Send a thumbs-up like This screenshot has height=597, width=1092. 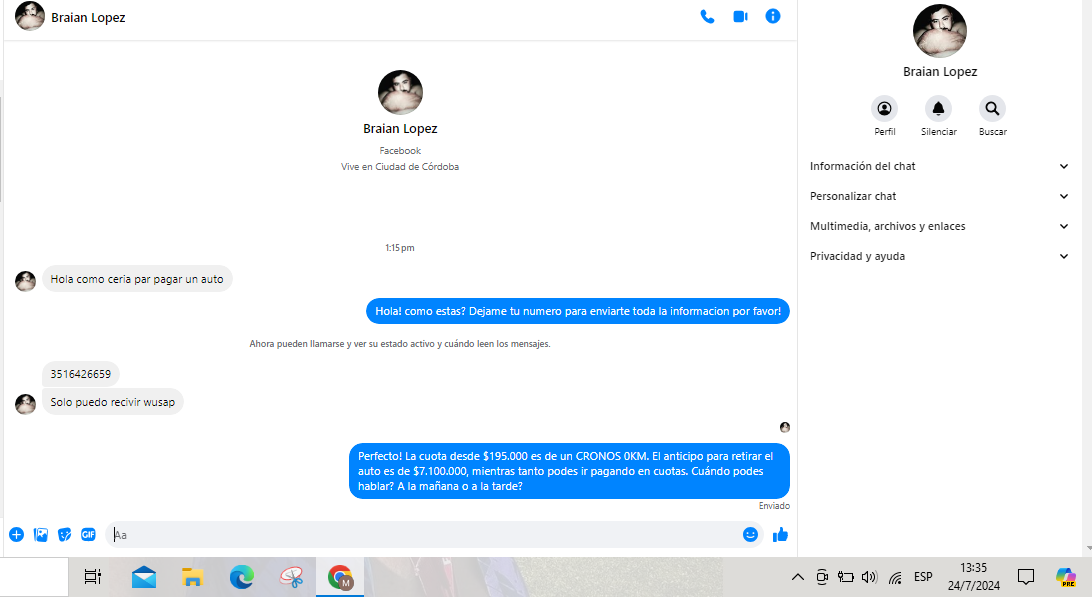pos(780,535)
